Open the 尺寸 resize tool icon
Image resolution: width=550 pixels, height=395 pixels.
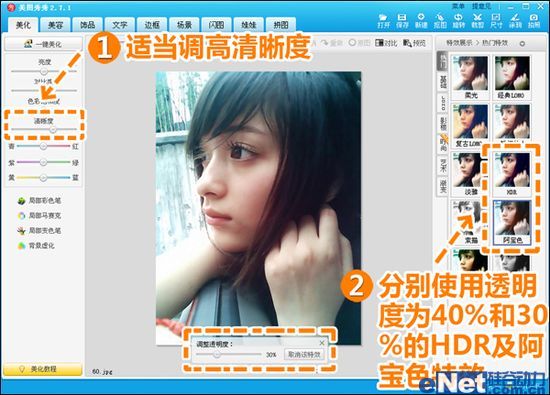pos(496,21)
